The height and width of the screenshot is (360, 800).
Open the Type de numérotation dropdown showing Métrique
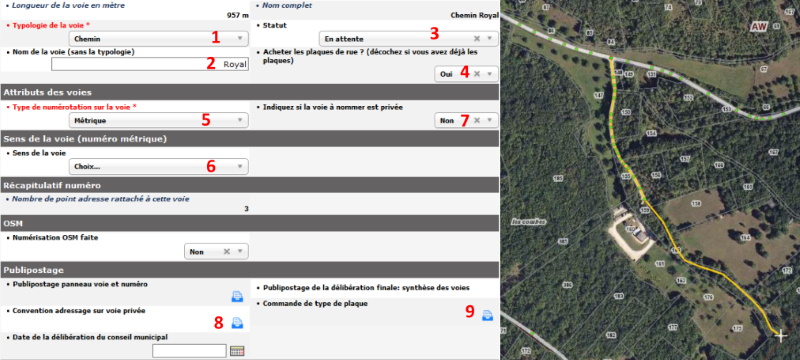159,120
